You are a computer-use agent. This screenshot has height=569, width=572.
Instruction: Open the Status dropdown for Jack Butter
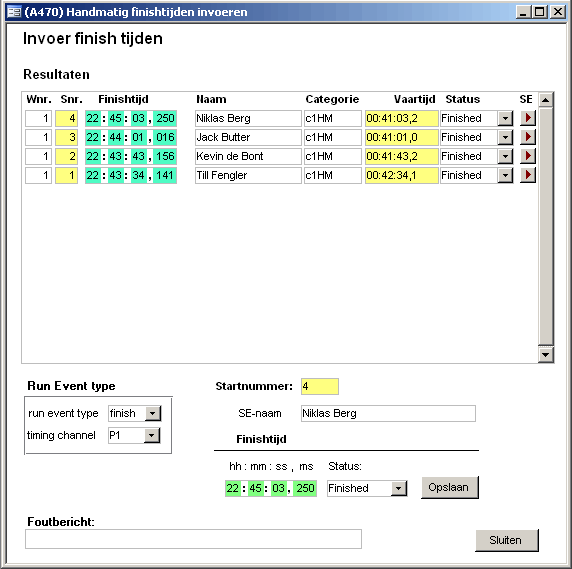(505, 138)
